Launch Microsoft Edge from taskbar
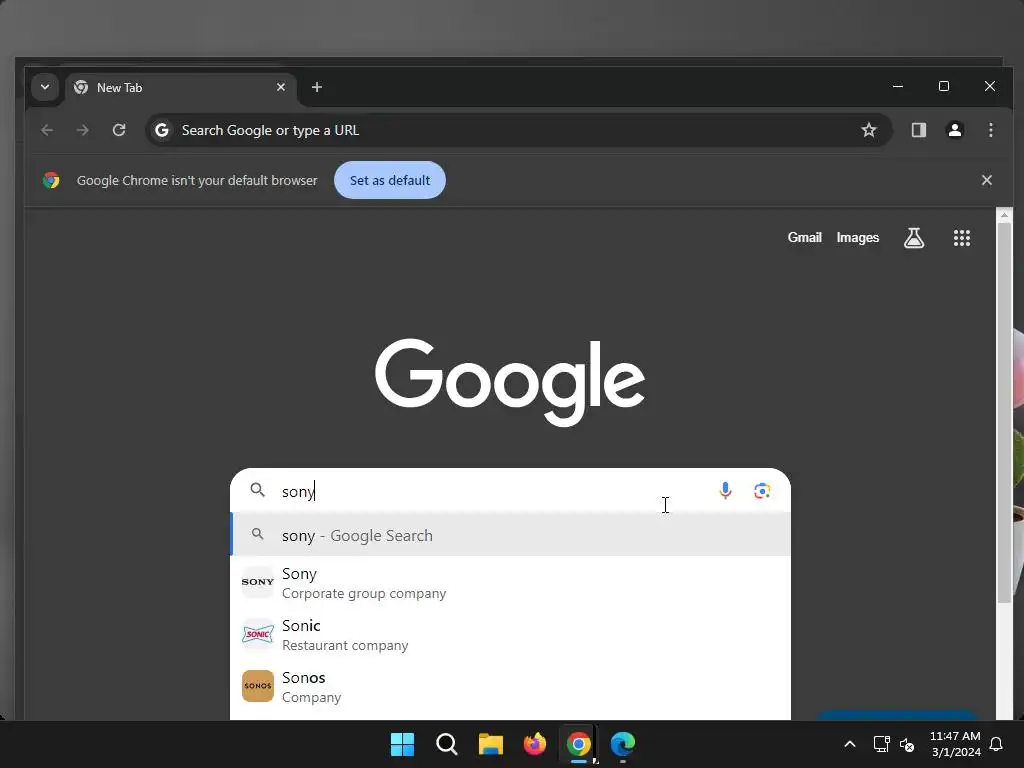This screenshot has width=1024, height=768. [623, 744]
